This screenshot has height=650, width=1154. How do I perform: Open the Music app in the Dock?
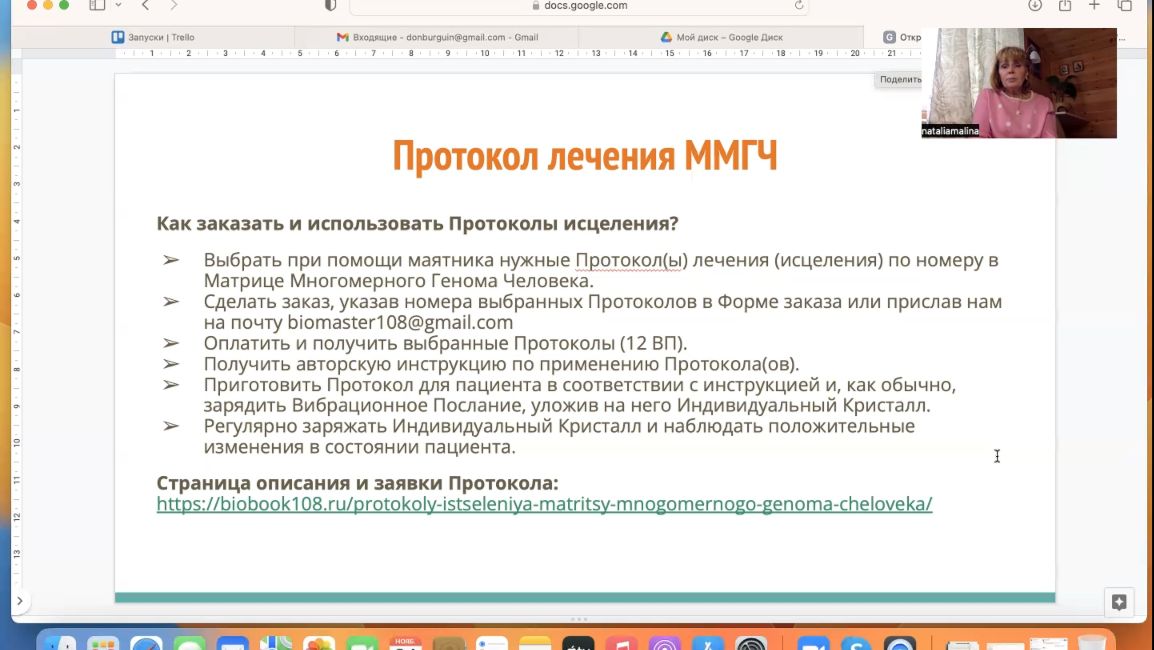(x=622, y=645)
